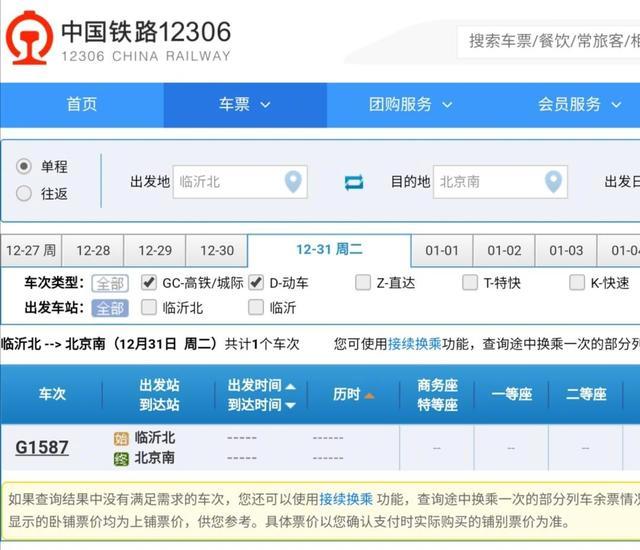Click the 一等座 column header
Image resolution: width=640 pixels, height=550 pixels.
[511, 394]
